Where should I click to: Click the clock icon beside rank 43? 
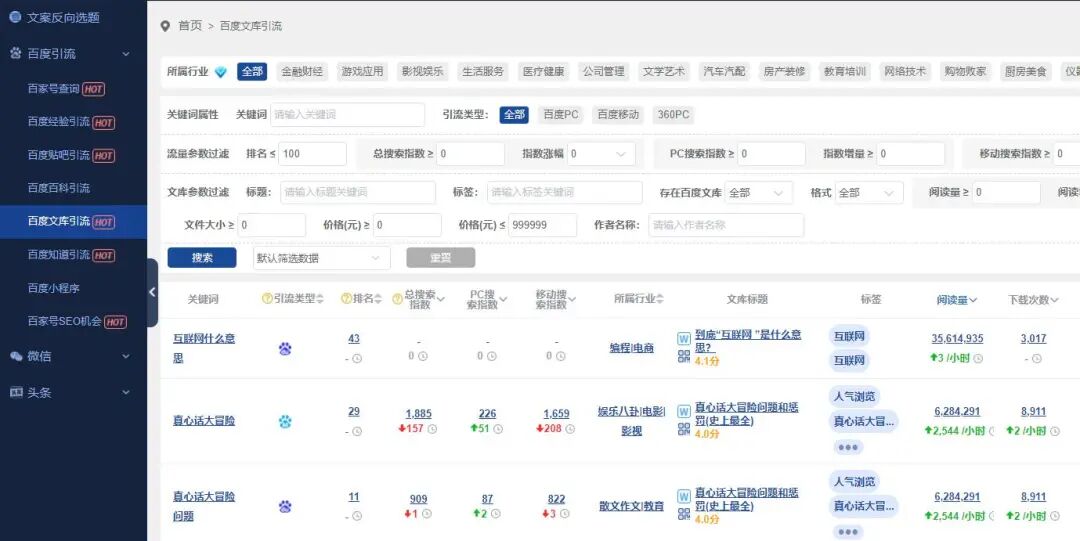[x=357, y=358]
